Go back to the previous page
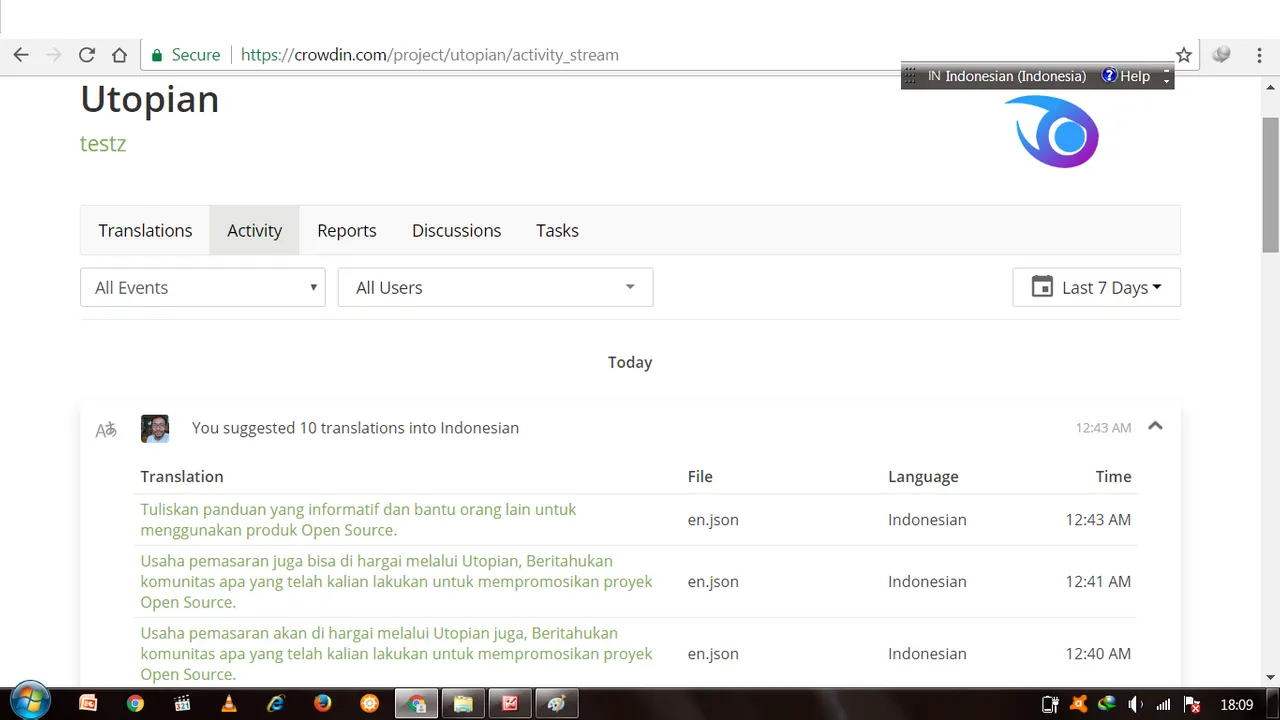The image size is (1280, 720). 21,55
